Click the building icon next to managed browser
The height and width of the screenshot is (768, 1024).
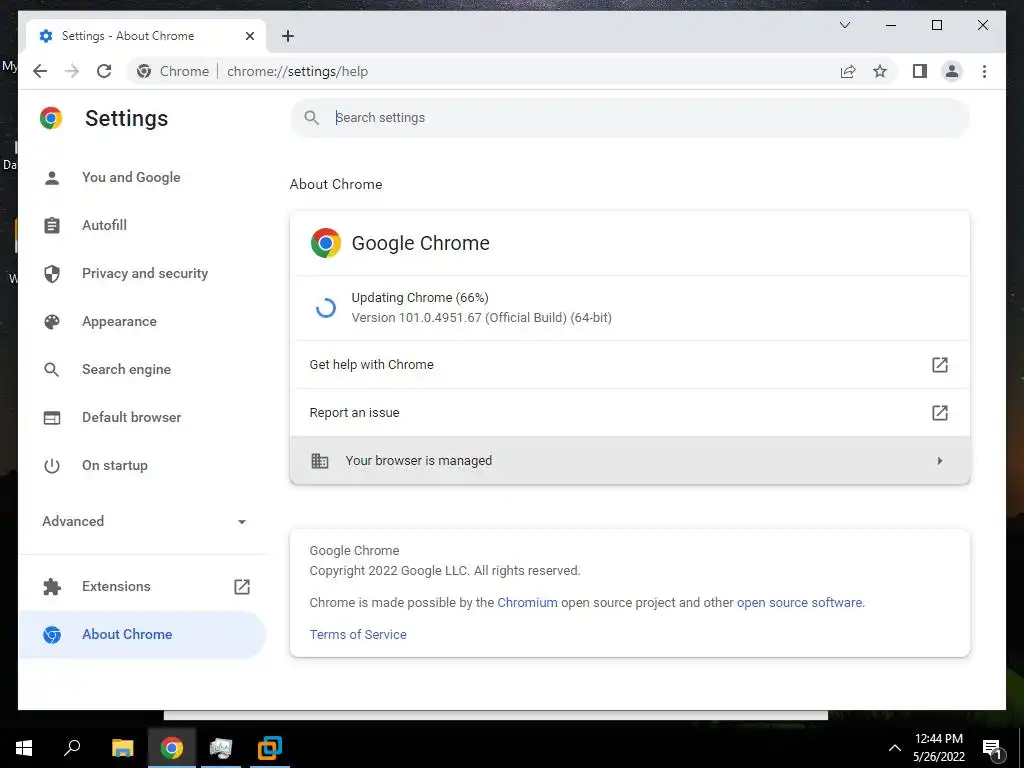(319, 460)
